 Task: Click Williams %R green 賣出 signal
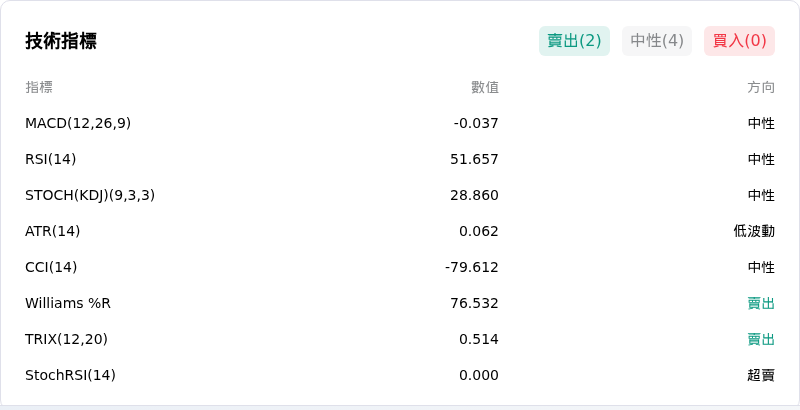point(761,303)
